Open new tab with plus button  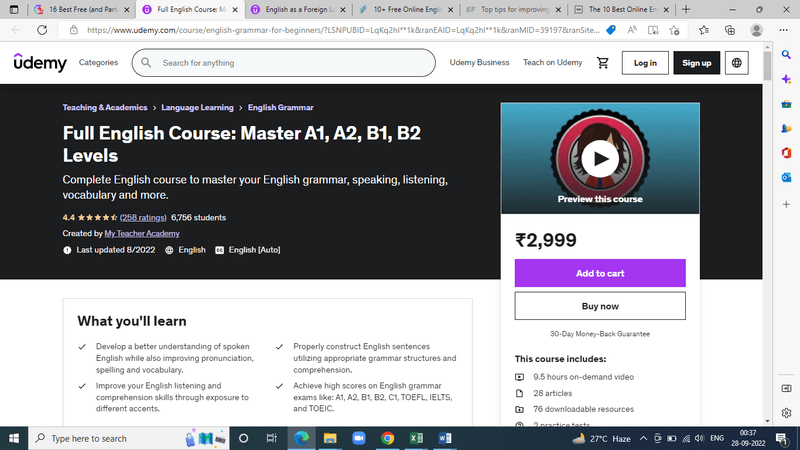point(686,9)
